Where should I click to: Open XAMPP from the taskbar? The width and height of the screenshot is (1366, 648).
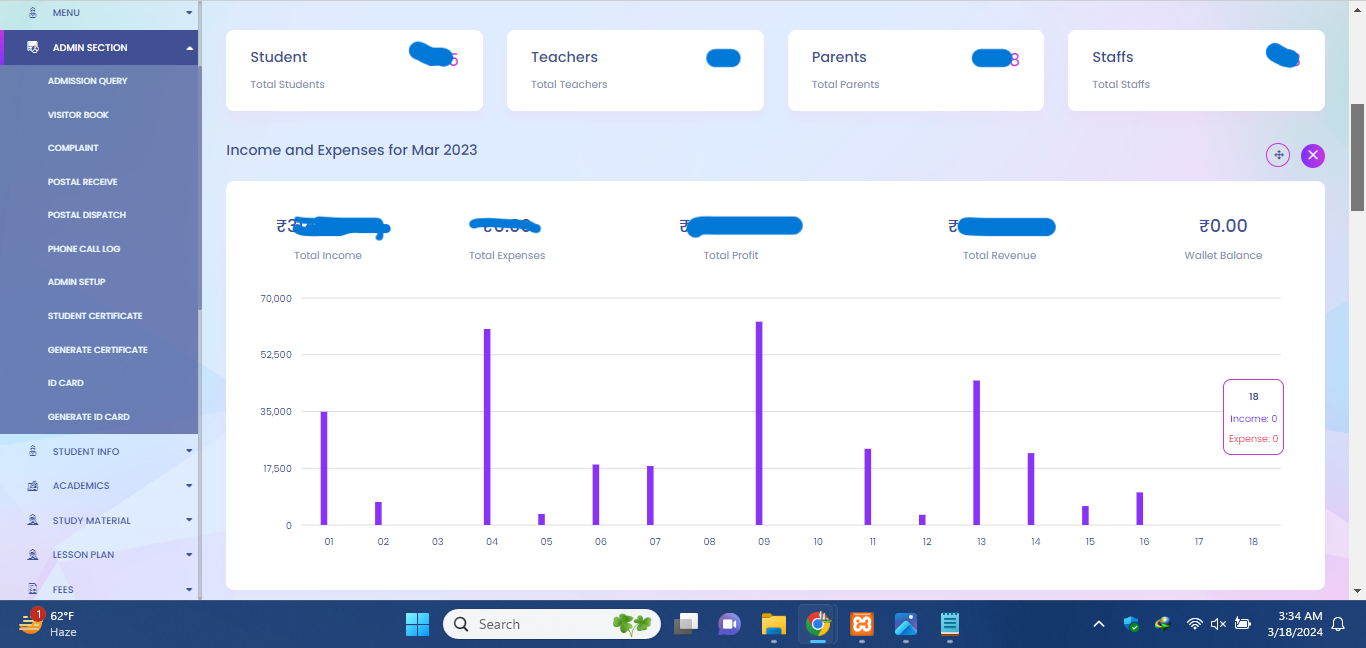coord(861,624)
